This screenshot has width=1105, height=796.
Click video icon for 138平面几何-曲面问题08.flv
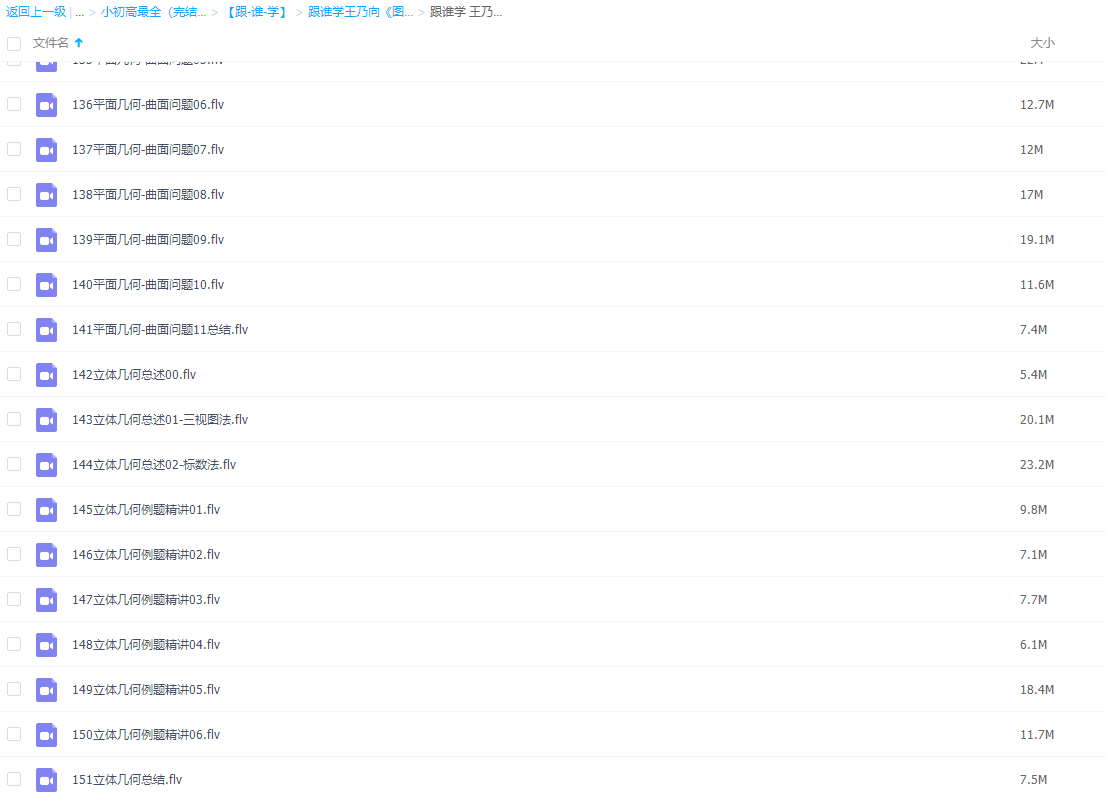[46, 195]
